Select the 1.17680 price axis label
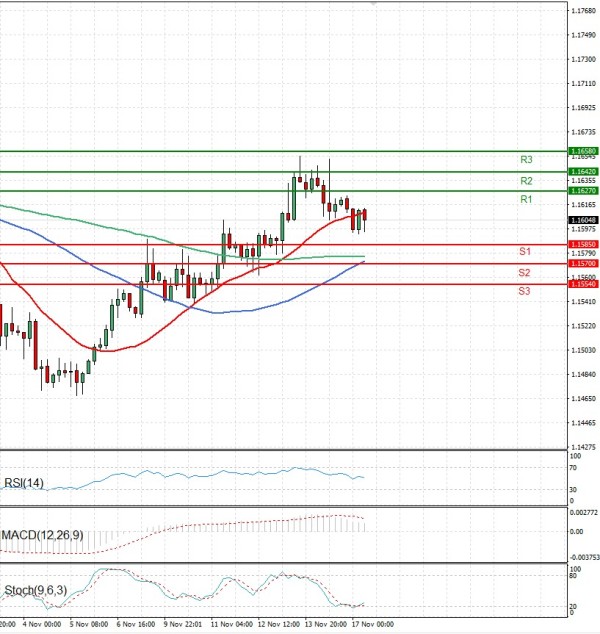This screenshot has width=600, height=634. [583, 11]
